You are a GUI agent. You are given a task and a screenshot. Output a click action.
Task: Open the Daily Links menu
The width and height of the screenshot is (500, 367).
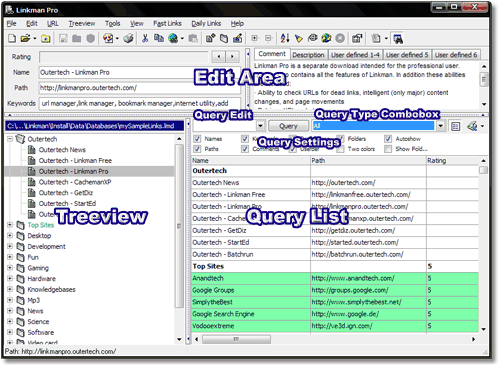[x=206, y=23]
